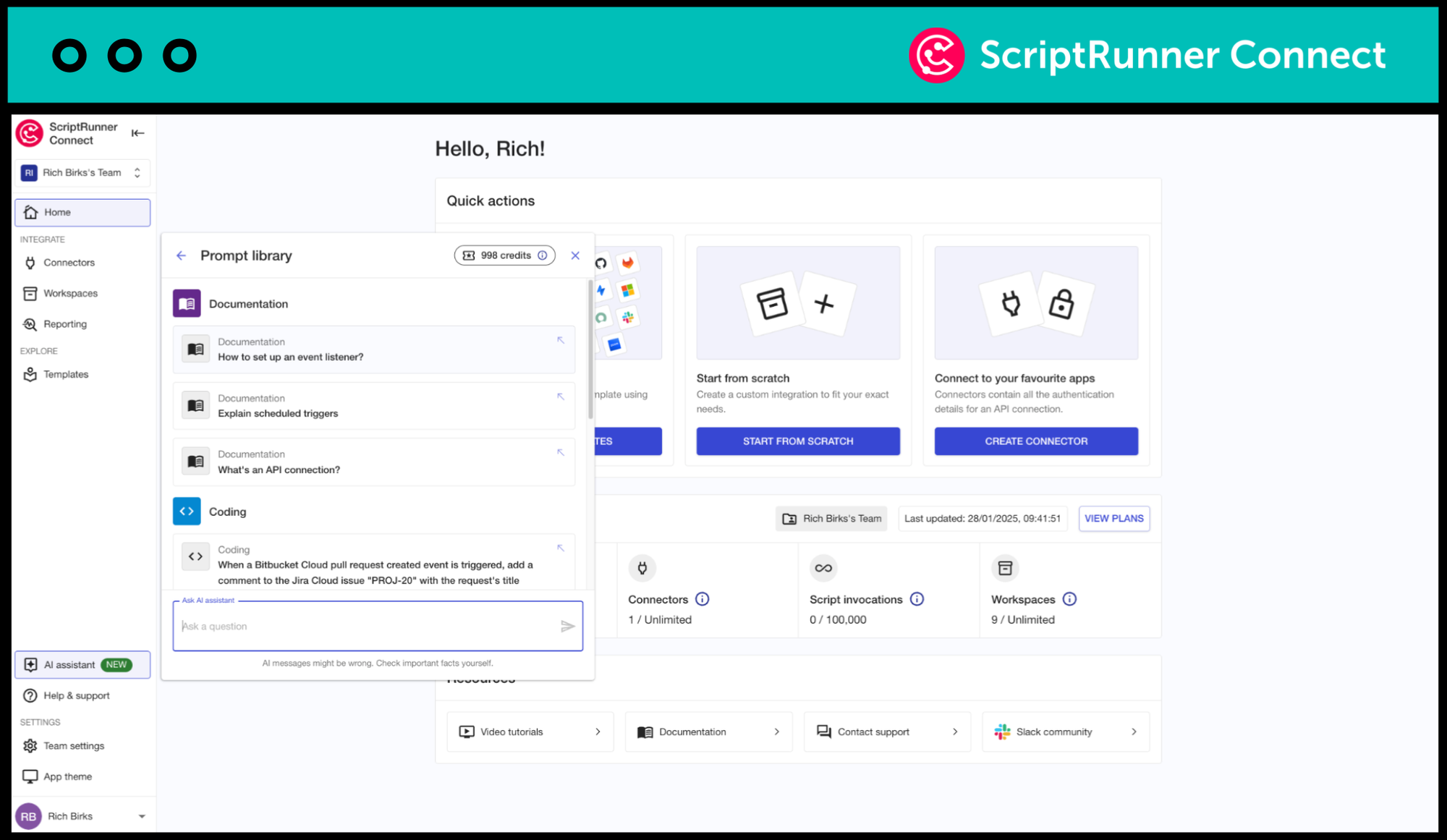This screenshot has width=1447, height=840.
Task: Click the chevron on Contact support
Action: (955, 732)
